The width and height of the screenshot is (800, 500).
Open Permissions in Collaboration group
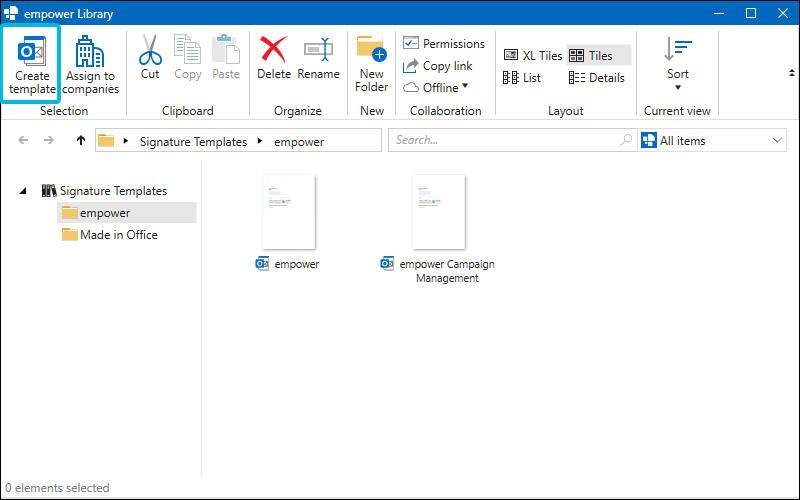pos(444,43)
